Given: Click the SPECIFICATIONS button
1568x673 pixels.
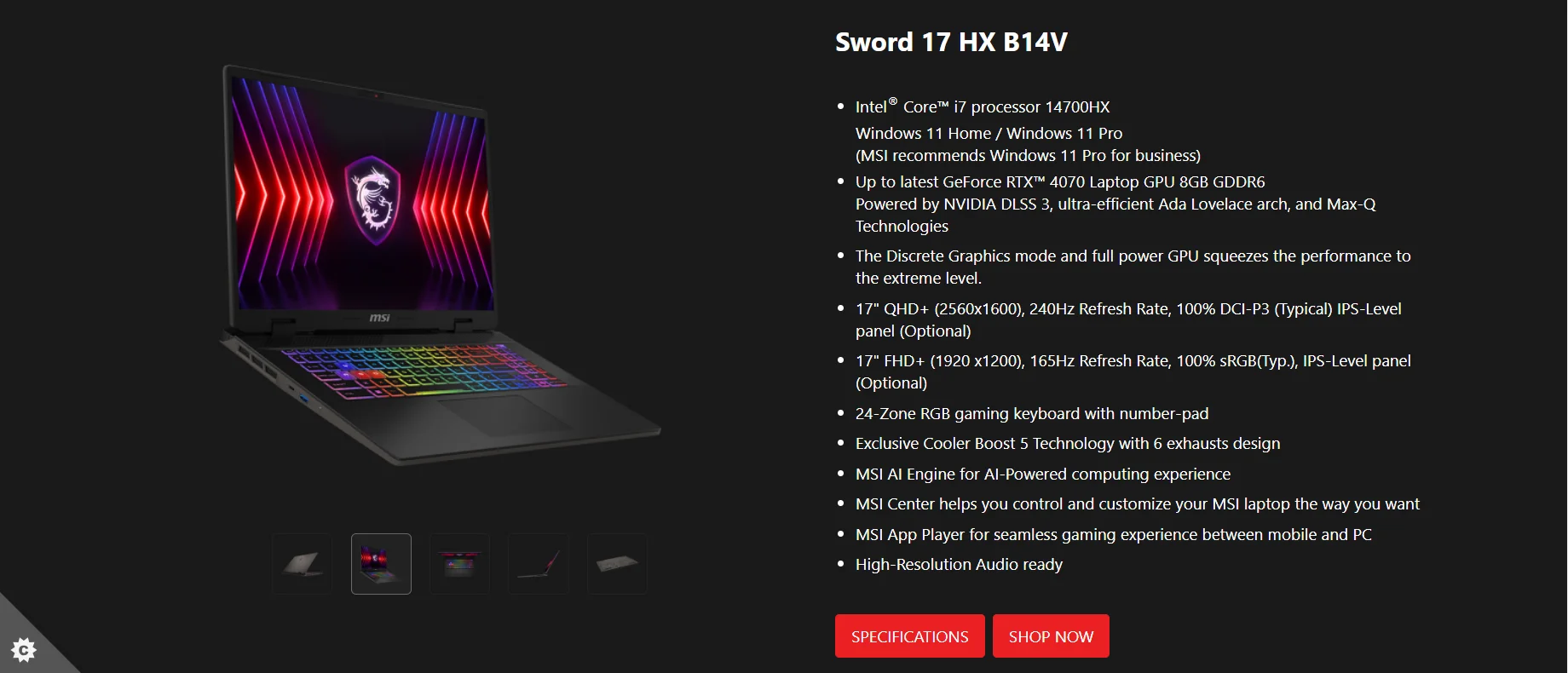Looking at the screenshot, I should (x=909, y=636).
